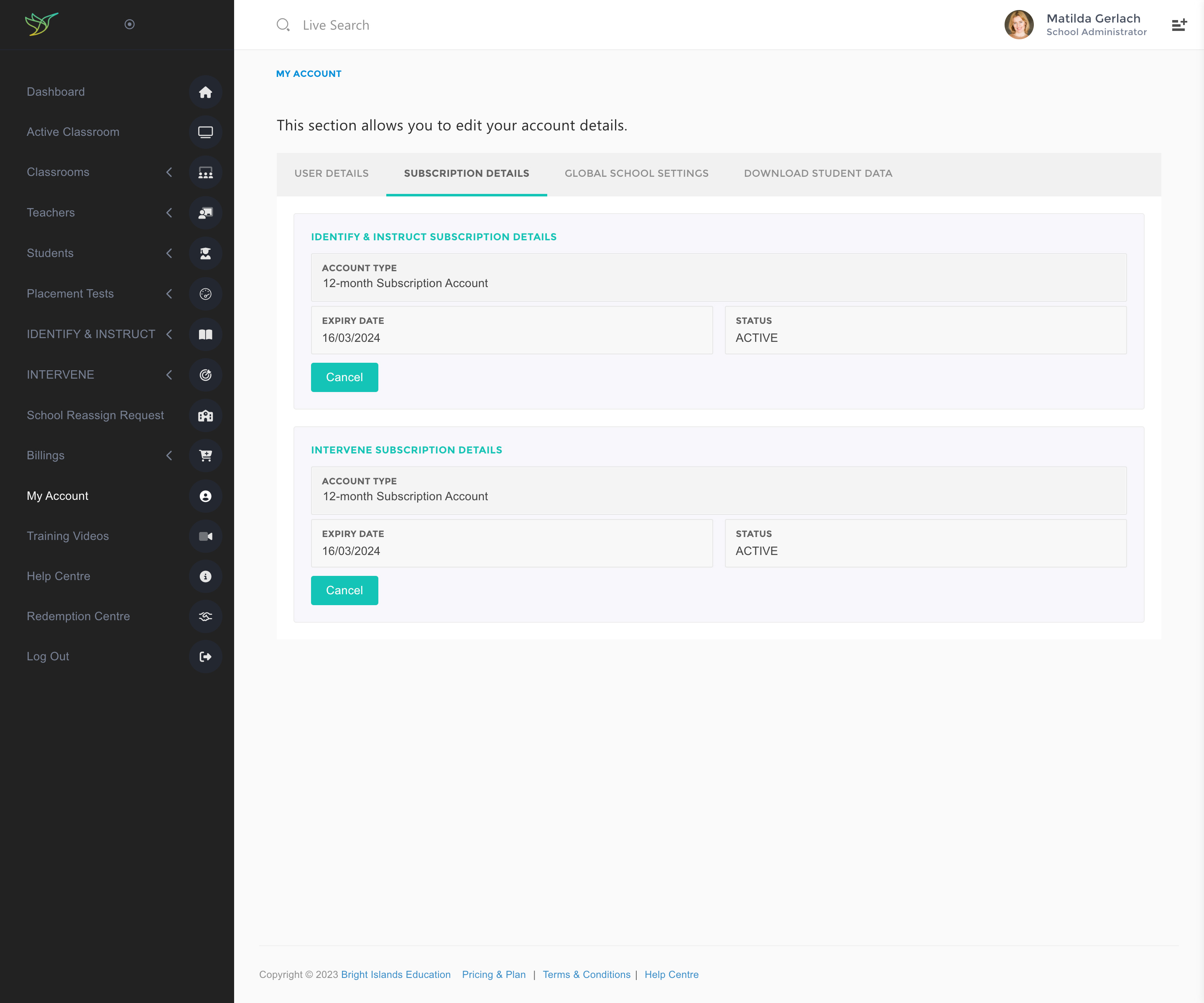Image resolution: width=1204 pixels, height=1003 pixels.
Task: Expand the INTERVENE sidebar chevron
Action: tap(169, 375)
